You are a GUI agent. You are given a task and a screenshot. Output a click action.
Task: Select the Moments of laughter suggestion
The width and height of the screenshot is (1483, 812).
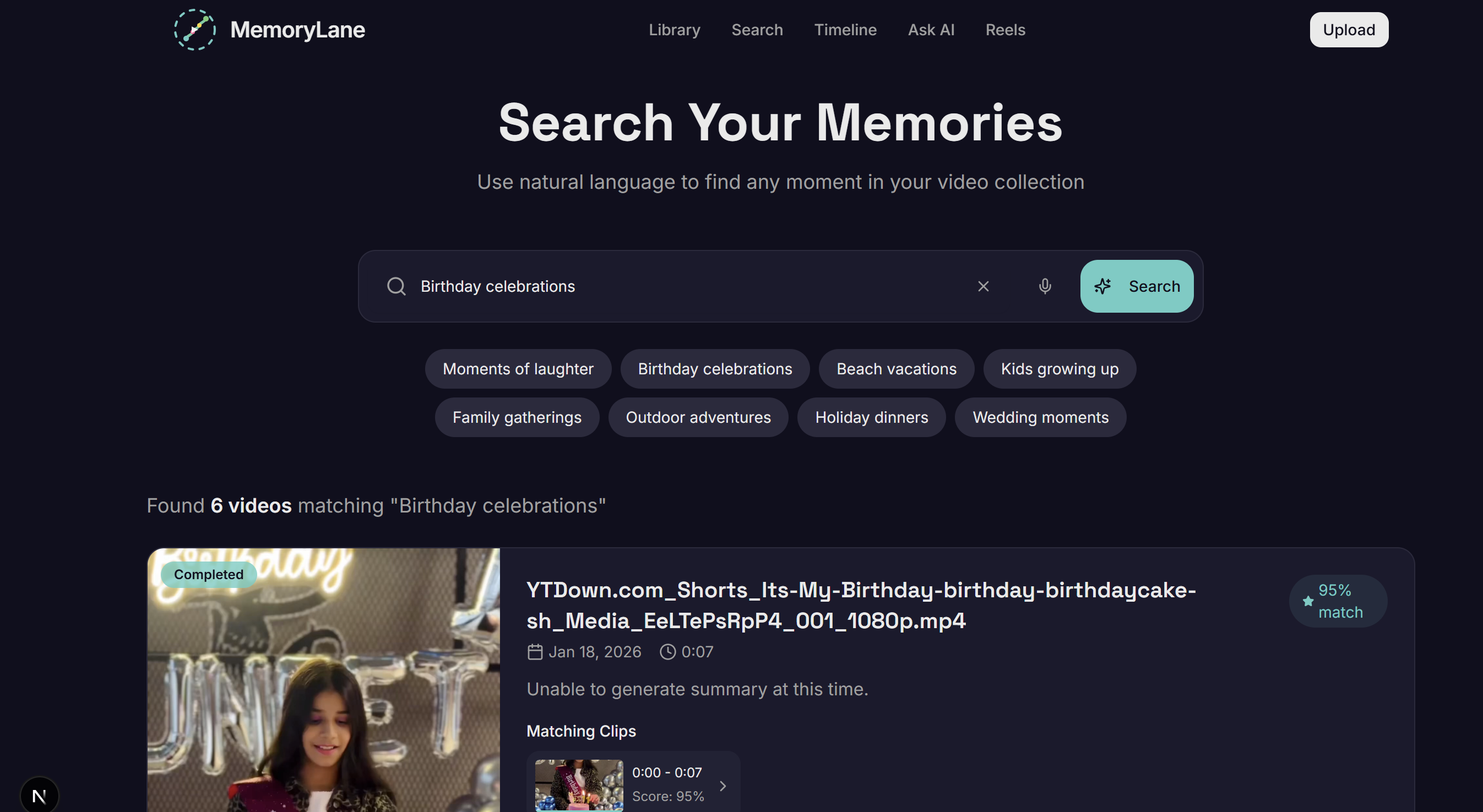pos(518,369)
